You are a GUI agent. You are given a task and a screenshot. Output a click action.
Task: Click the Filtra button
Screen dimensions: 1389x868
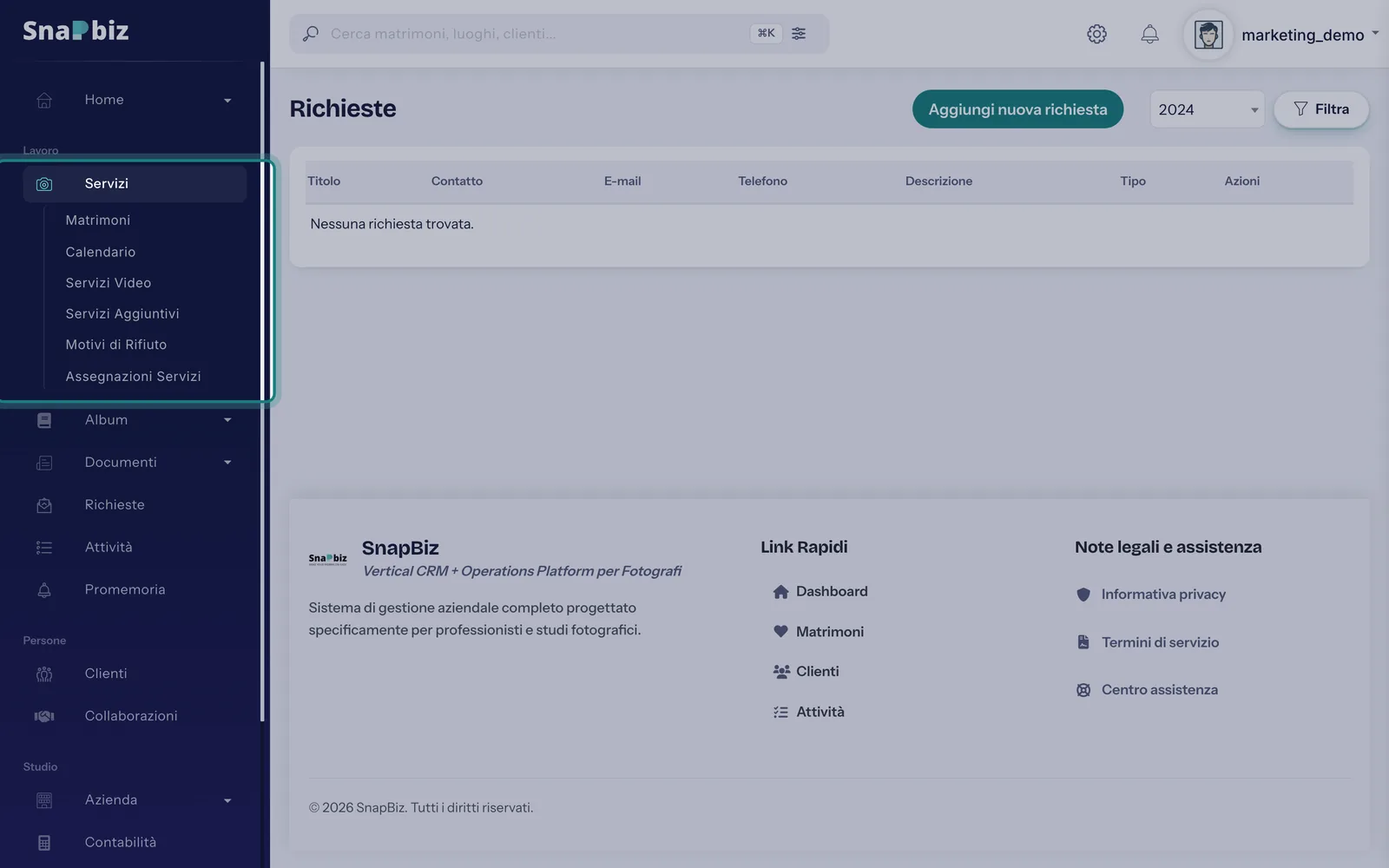[x=1320, y=109]
